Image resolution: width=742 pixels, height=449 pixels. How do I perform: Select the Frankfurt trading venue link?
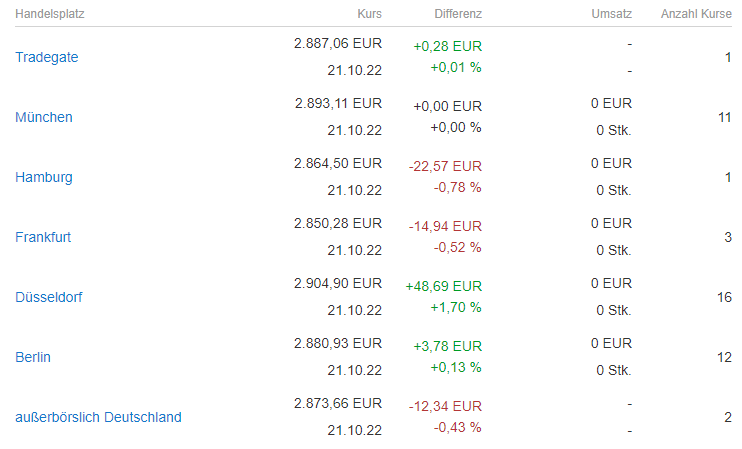pyautogui.click(x=43, y=237)
